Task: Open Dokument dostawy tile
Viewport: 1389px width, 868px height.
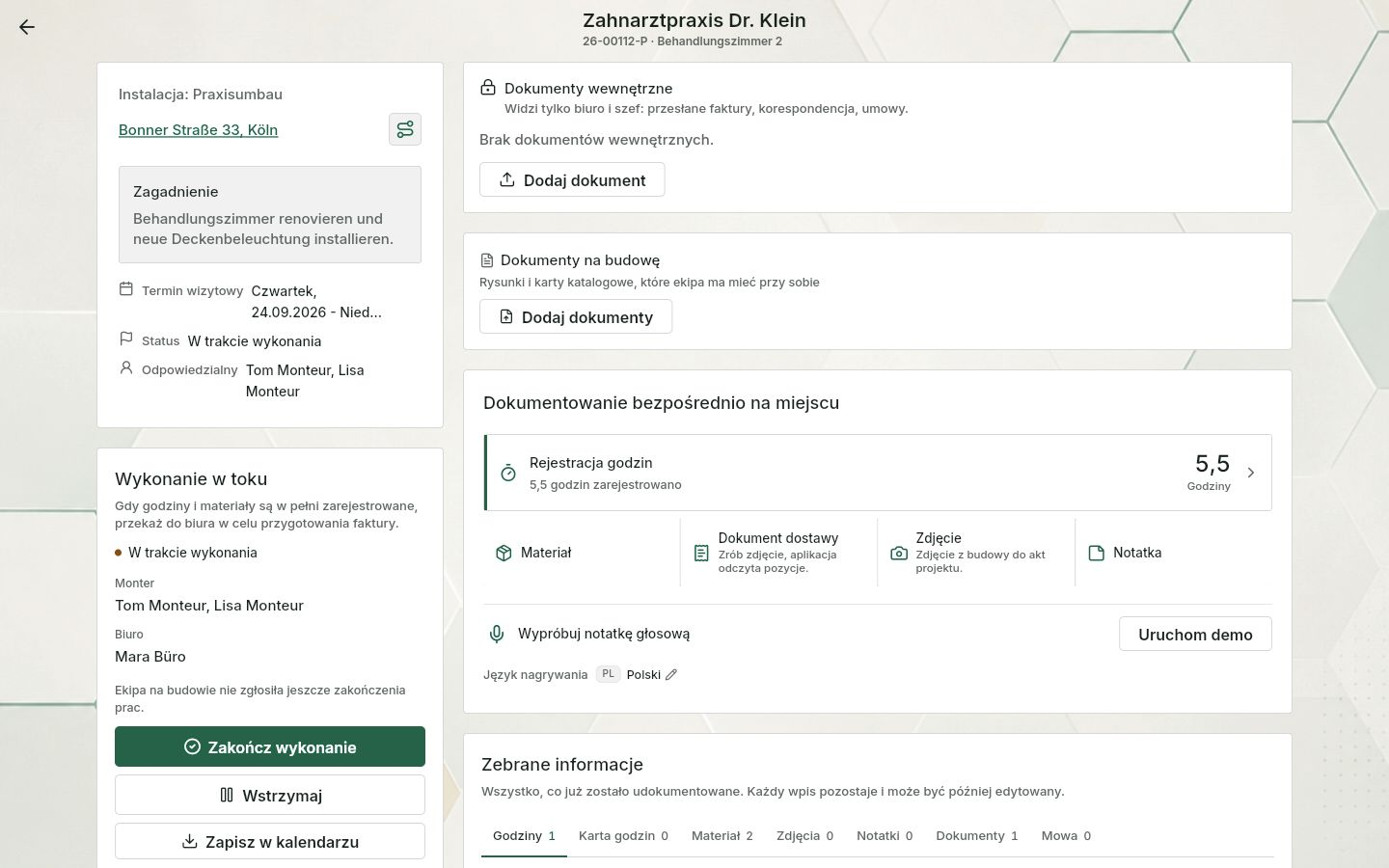Action: (x=779, y=553)
